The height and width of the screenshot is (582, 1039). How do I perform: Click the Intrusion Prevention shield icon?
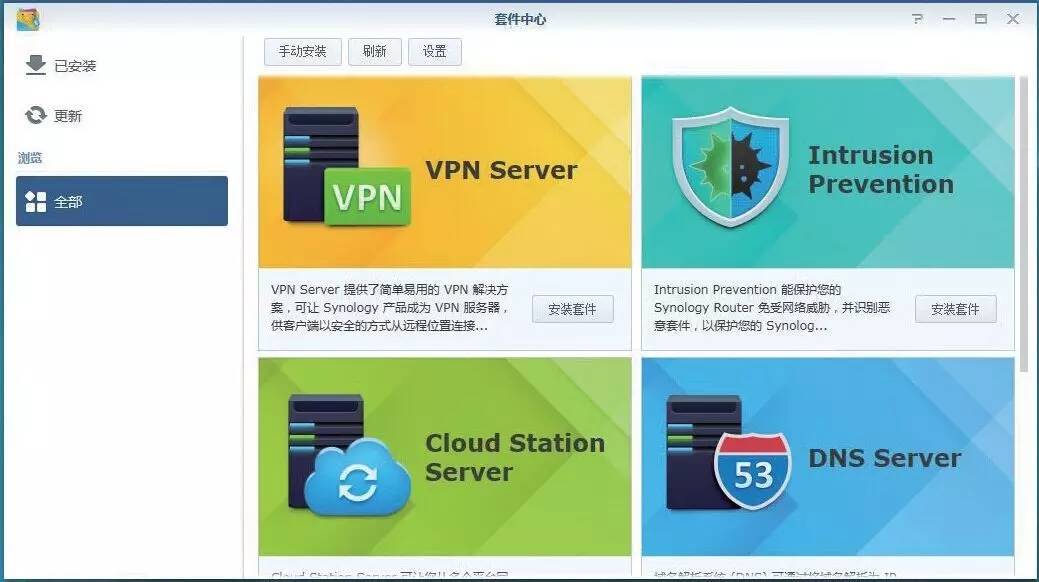click(x=730, y=167)
